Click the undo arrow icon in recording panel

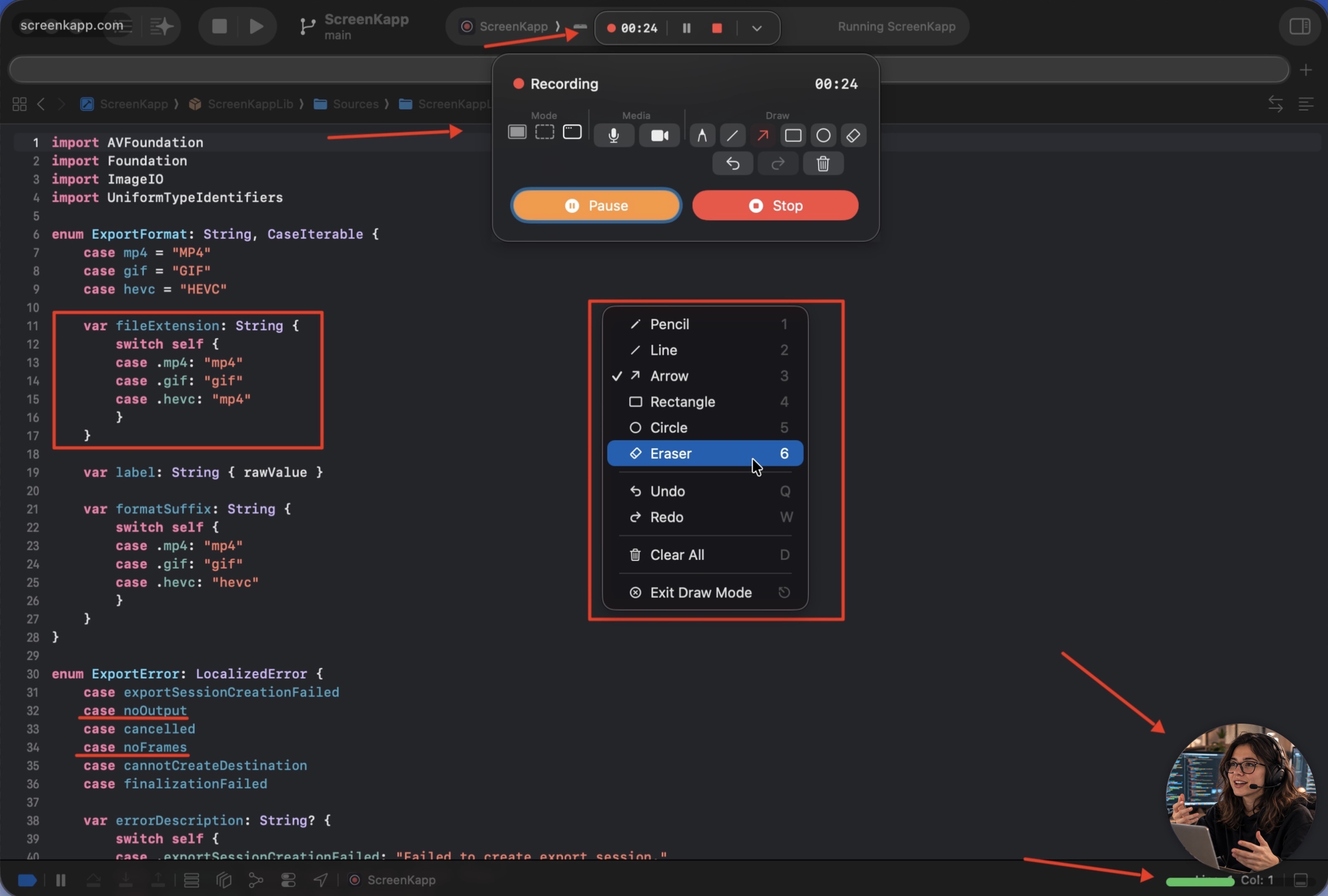tap(732, 164)
